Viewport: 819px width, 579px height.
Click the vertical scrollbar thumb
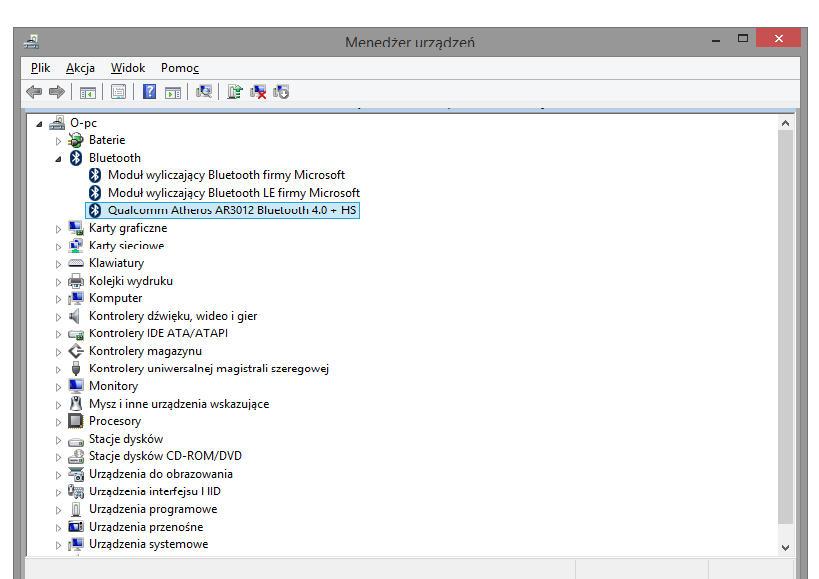coord(785,327)
